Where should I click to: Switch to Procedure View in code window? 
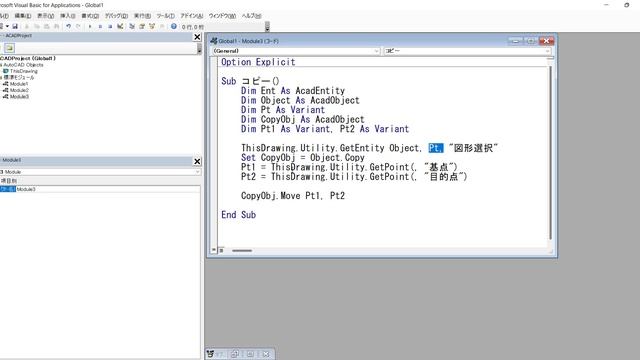tap(214, 250)
